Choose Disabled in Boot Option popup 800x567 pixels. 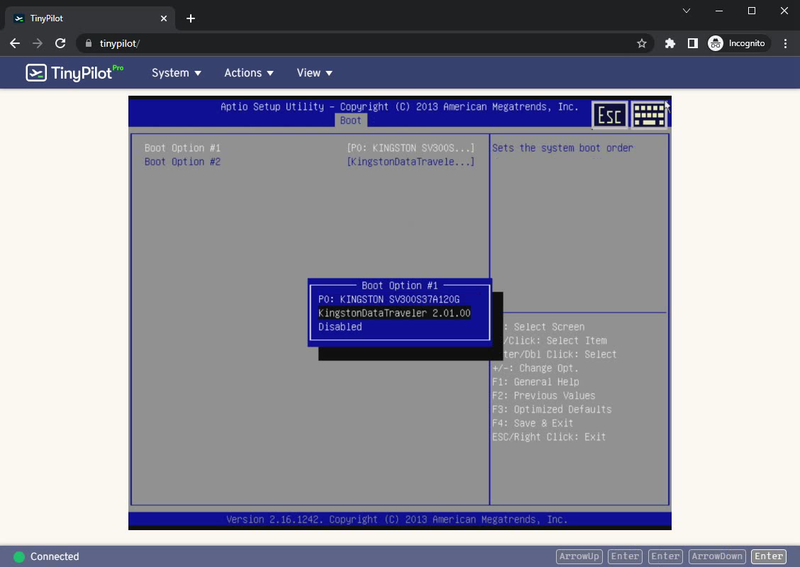[x=340, y=327]
